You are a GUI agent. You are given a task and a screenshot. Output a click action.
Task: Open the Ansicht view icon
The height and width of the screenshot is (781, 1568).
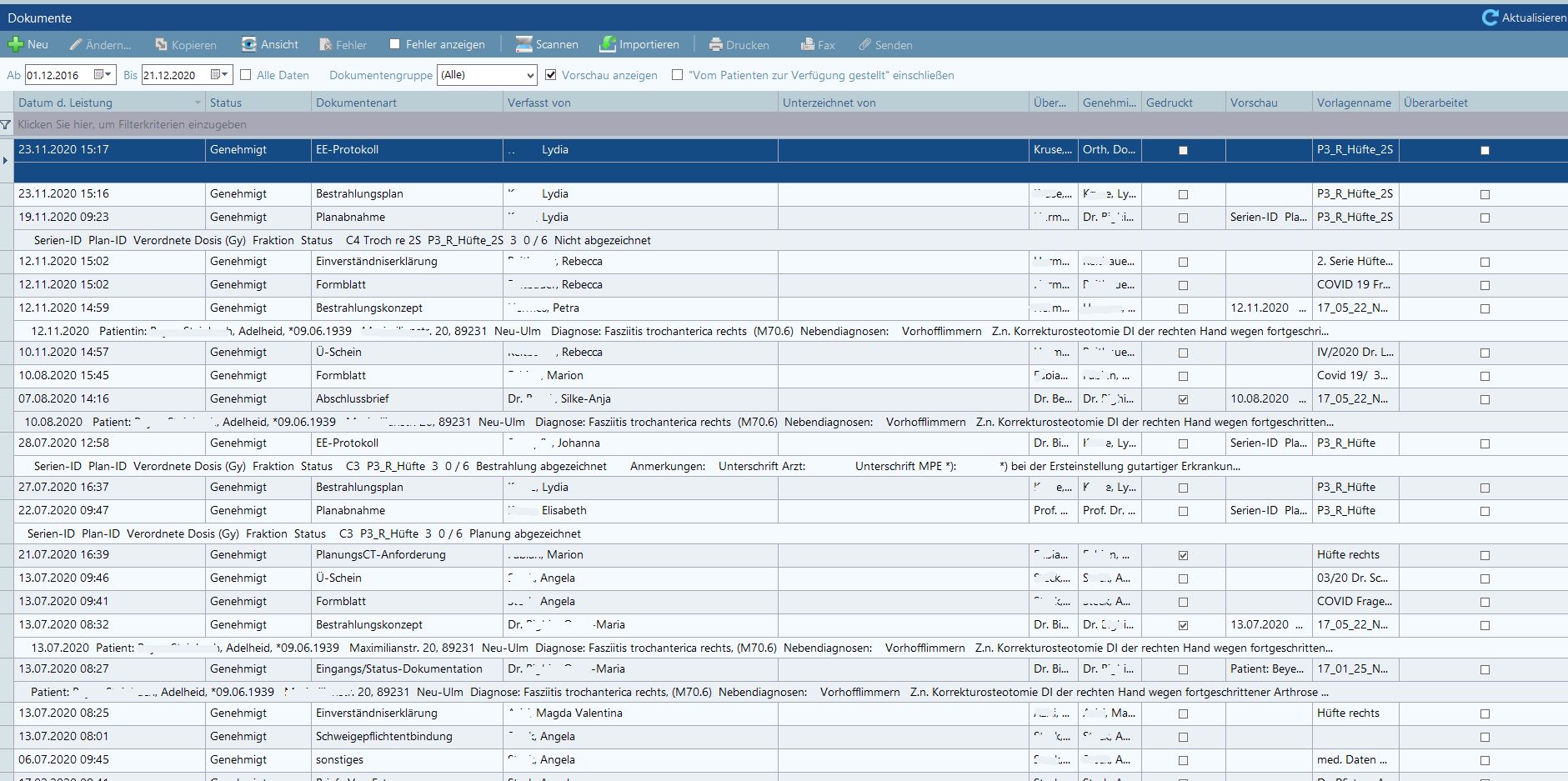(249, 45)
